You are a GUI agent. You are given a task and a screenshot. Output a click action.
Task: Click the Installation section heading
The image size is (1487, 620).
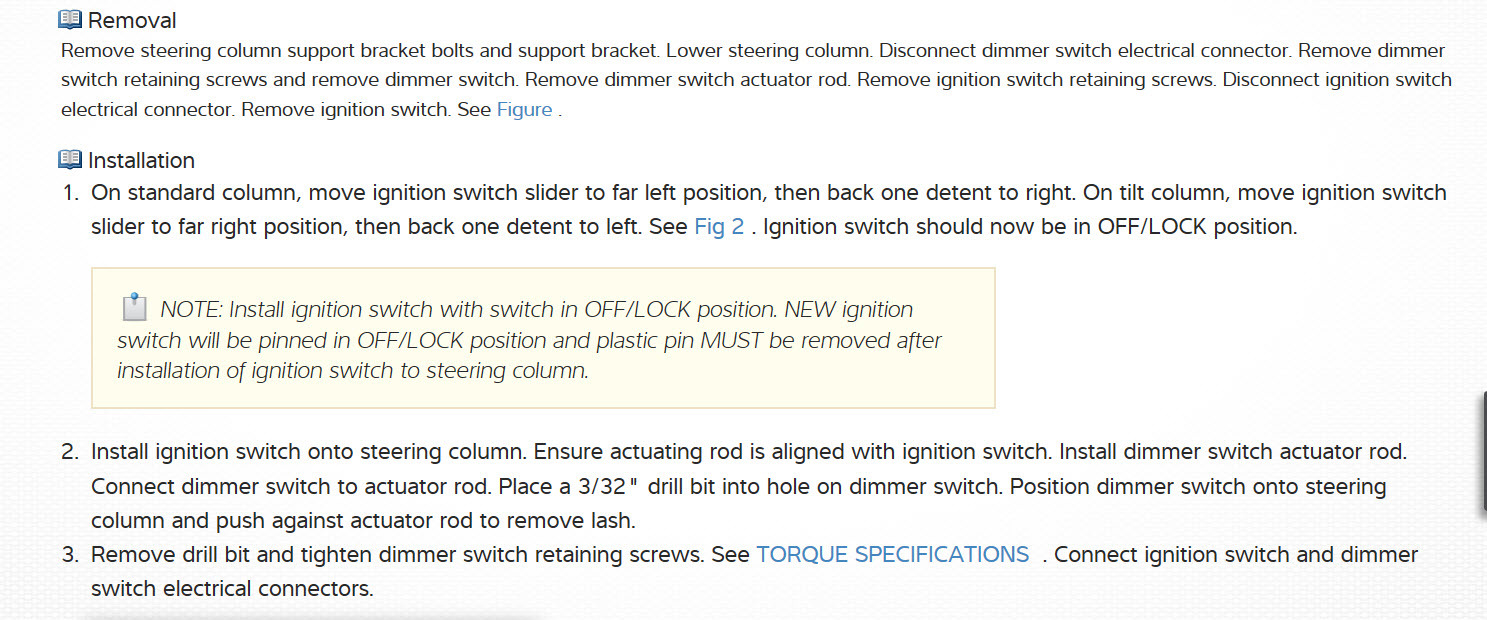point(141,160)
